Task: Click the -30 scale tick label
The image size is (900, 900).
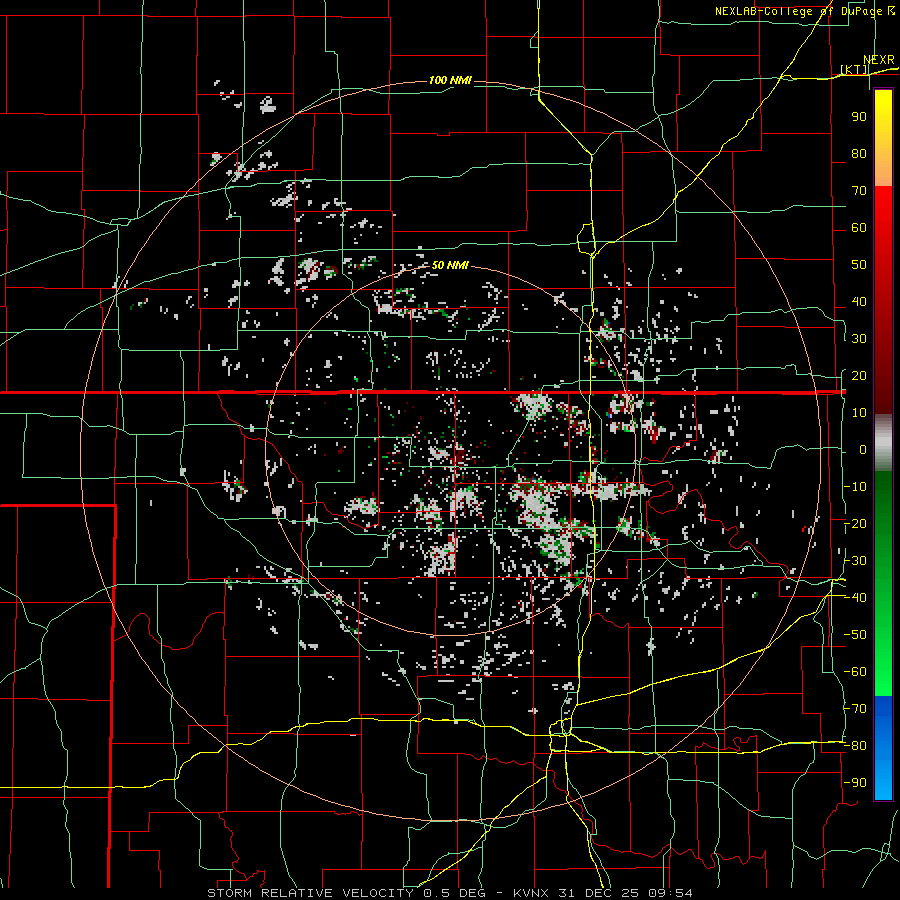Action: click(x=855, y=561)
